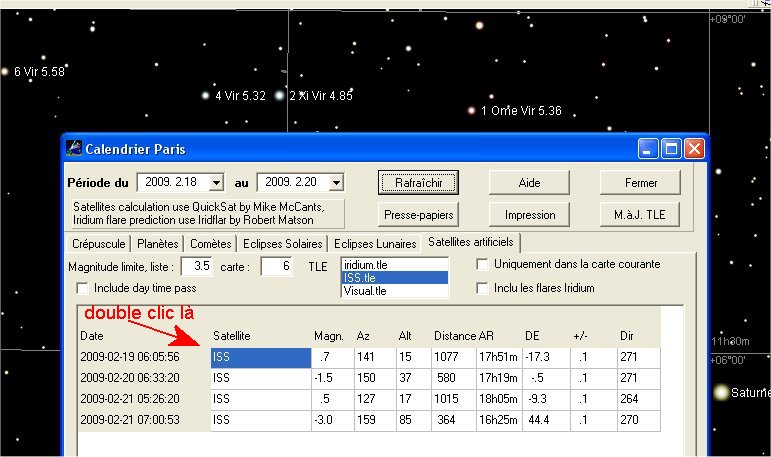Click star 2 Xi Vir 4.85 on sky chart
Image resolution: width=771 pixels, height=457 pixels.
(279, 95)
